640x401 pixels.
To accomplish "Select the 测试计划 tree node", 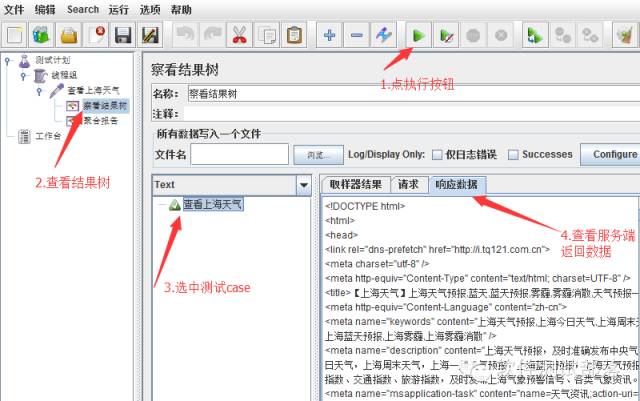I will [x=53, y=60].
